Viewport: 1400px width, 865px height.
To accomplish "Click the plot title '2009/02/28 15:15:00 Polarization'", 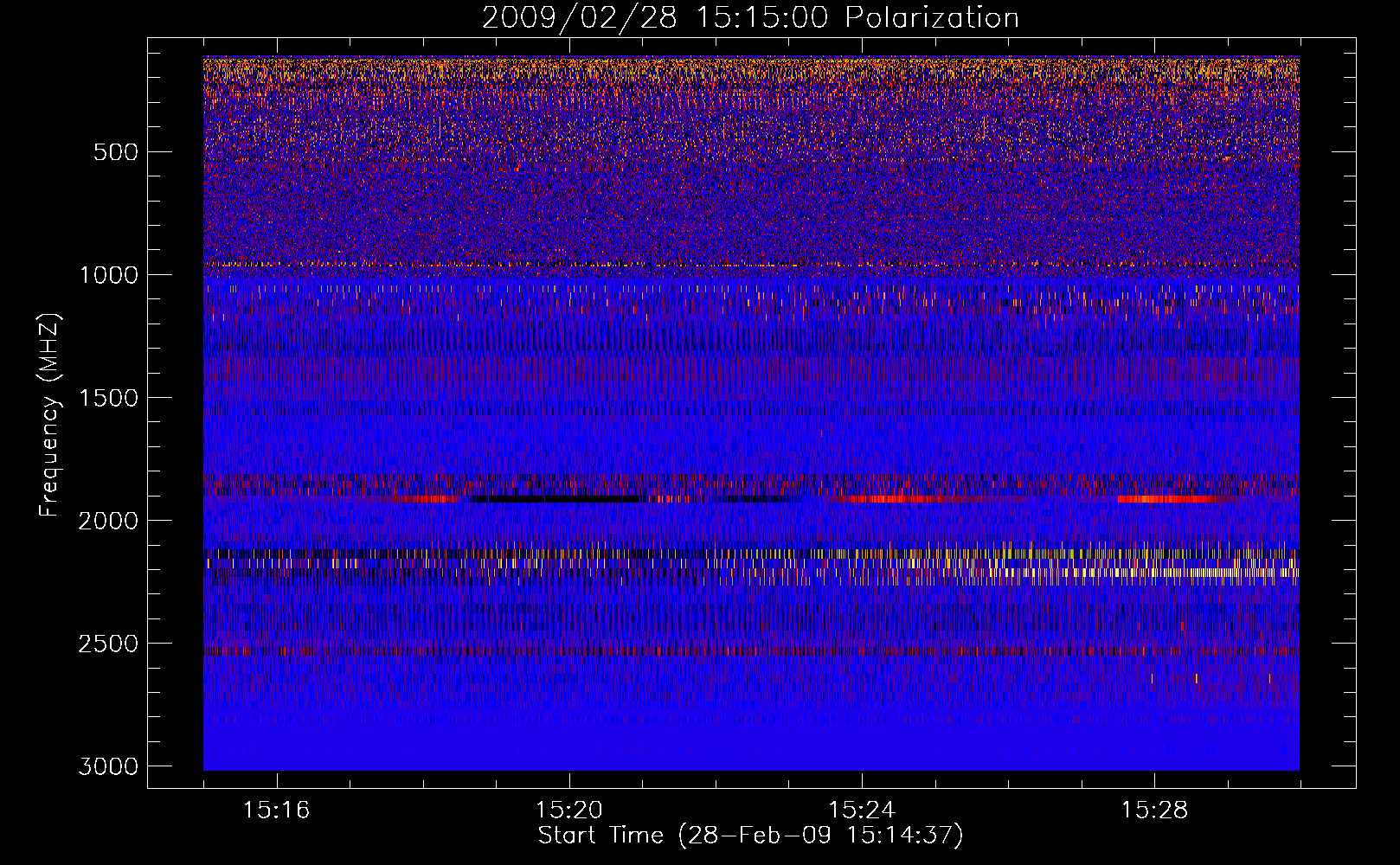I will point(750,17).
